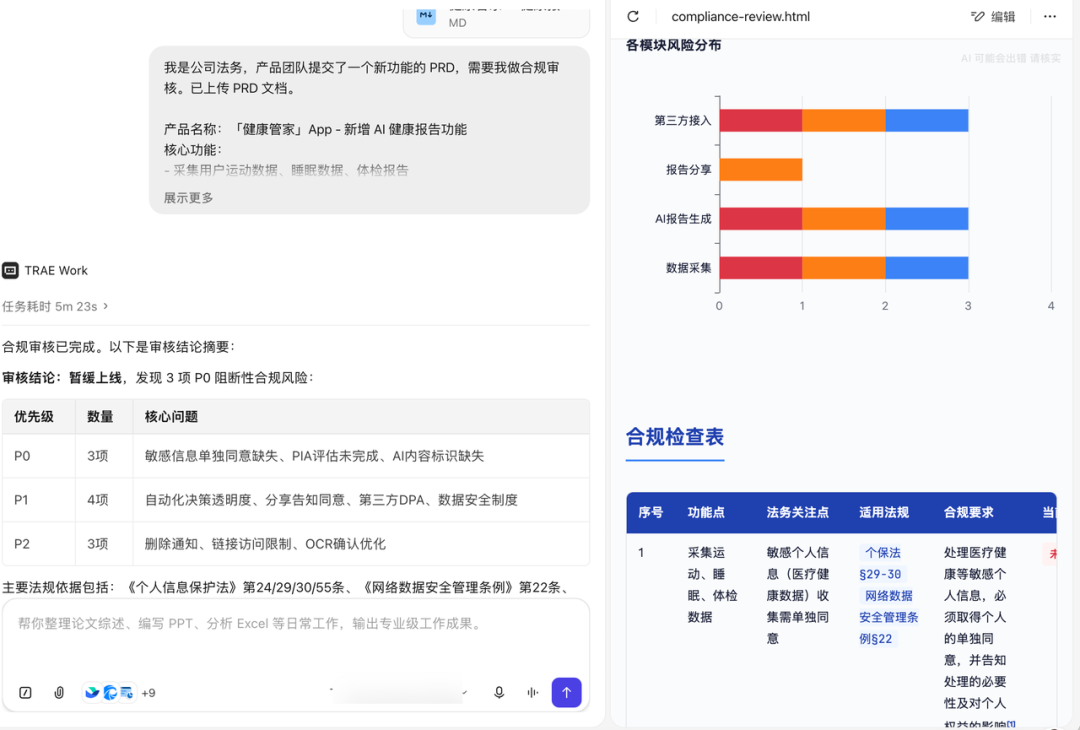Expand the 任务耗时 5m 23s details

click(x=55, y=306)
